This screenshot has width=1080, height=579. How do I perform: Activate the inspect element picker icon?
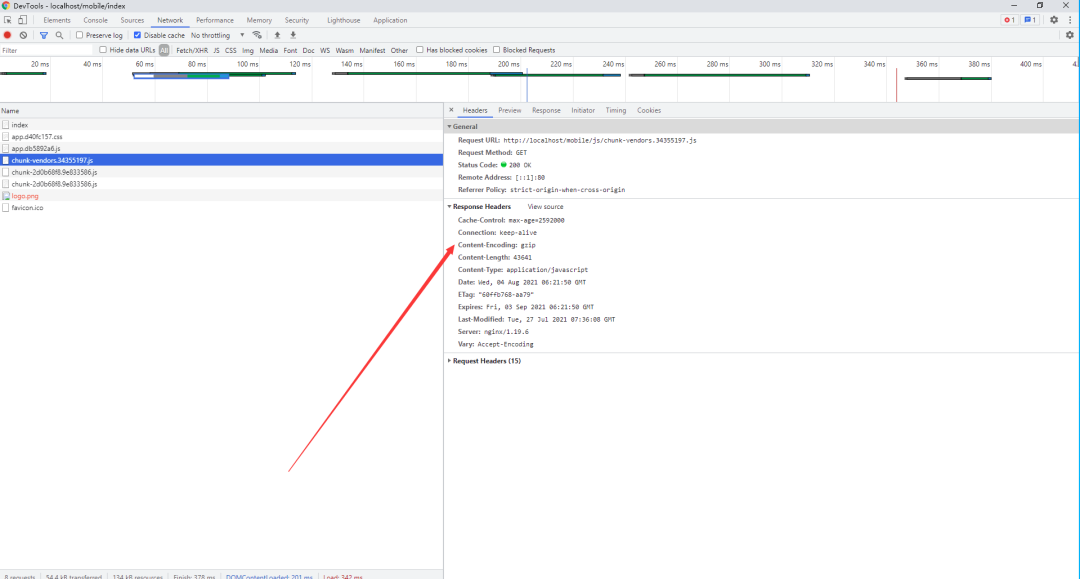(8, 20)
